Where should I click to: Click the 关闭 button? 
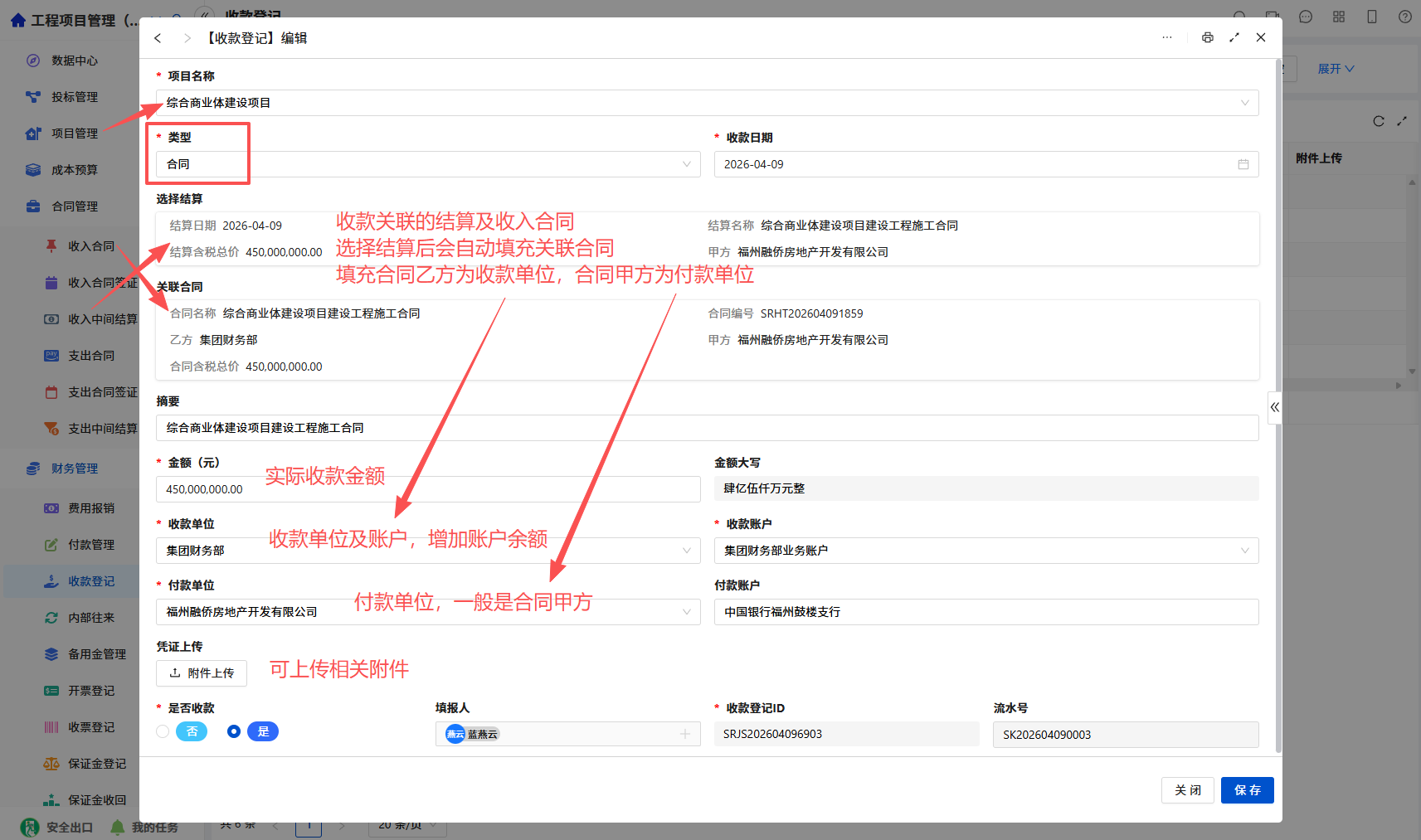1188,790
